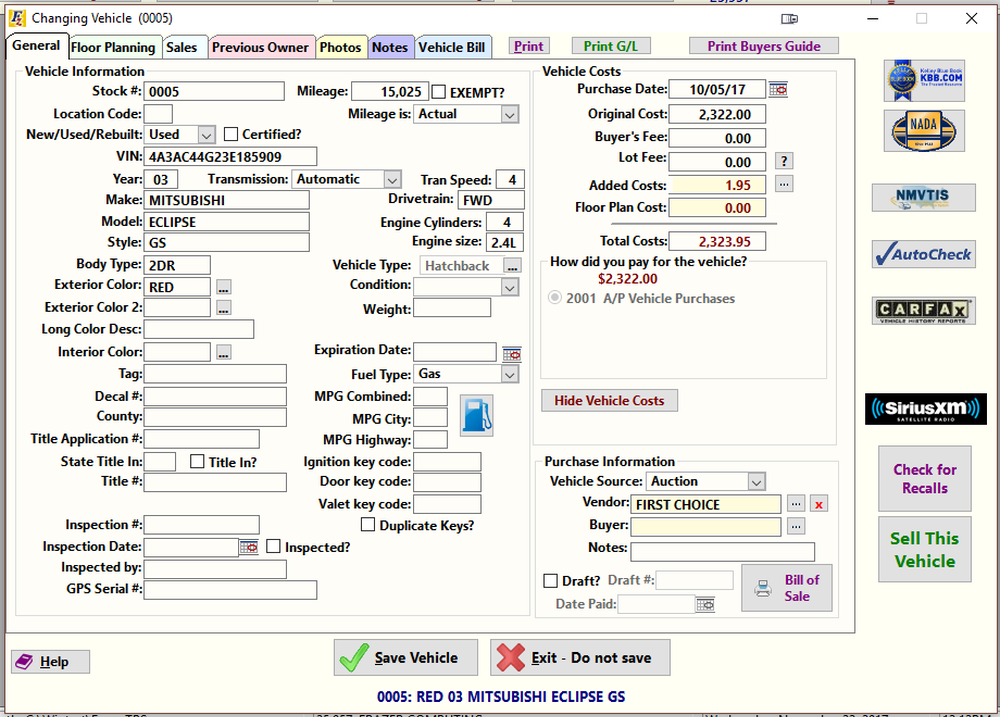The width and height of the screenshot is (1000, 717).
Task: Click the SiriusXM Satellite Radio icon
Action: tap(924, 409)
